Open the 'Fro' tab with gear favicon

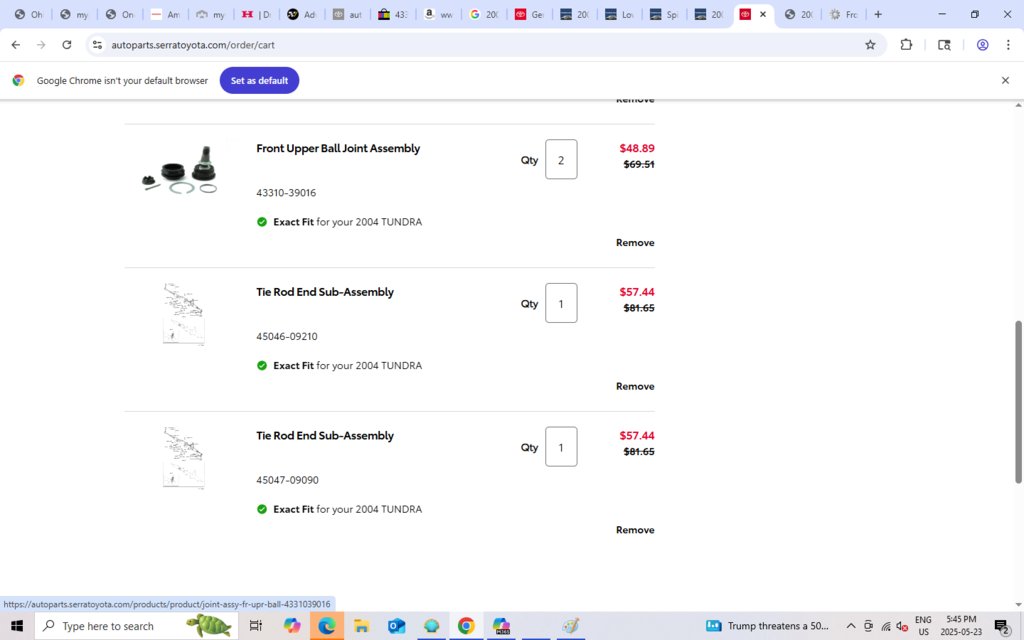843,14
